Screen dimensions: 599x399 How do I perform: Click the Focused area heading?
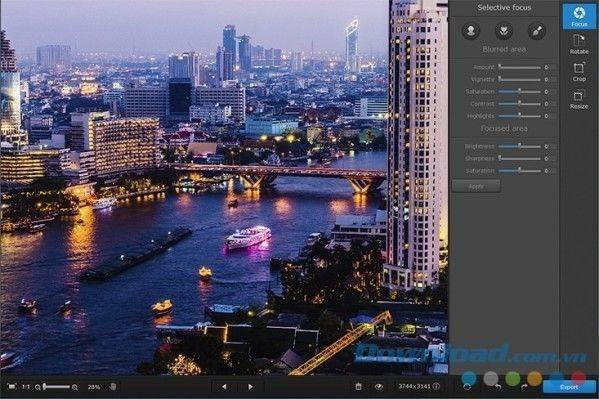504,128
